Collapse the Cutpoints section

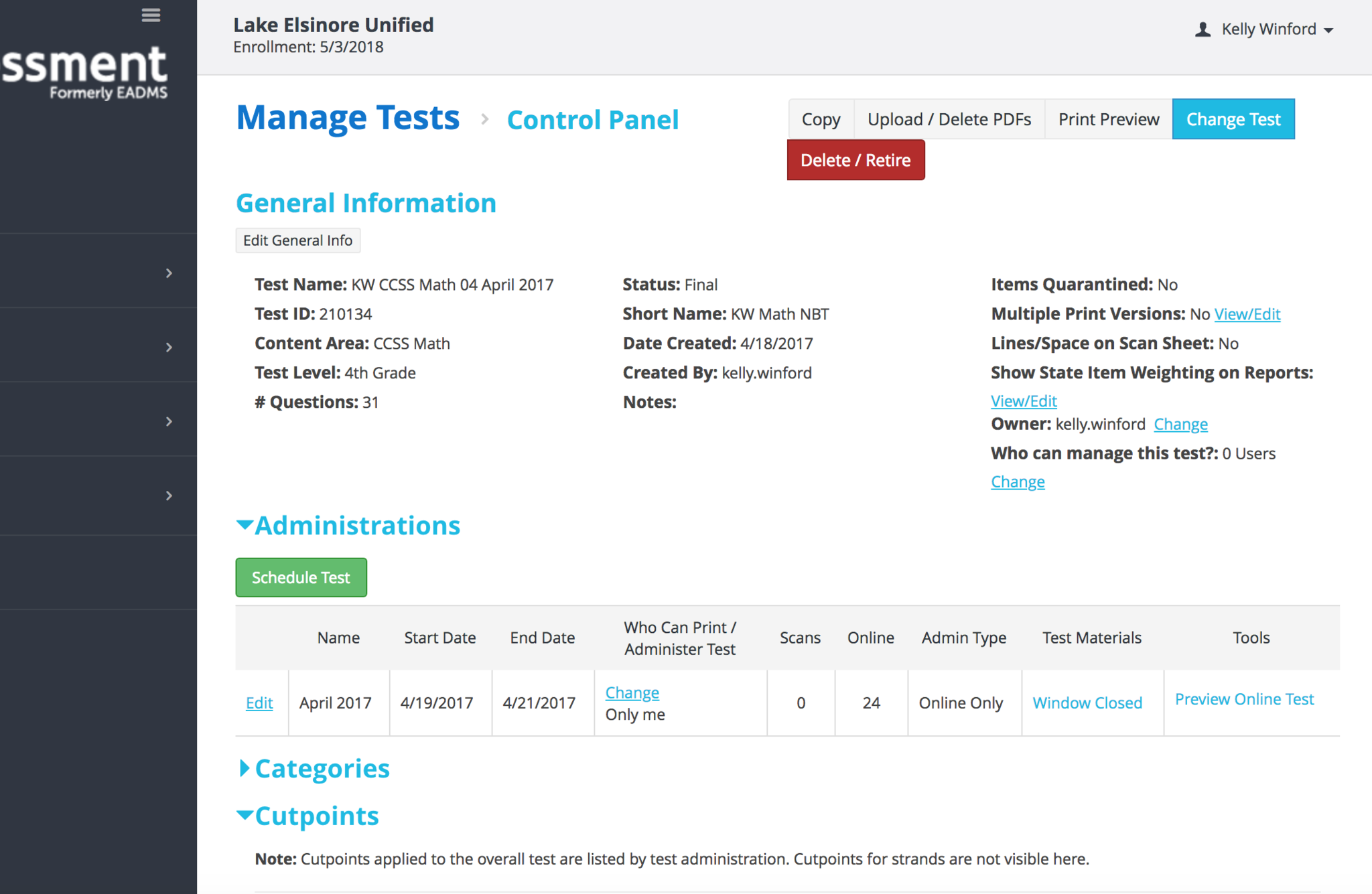point(245,816)
